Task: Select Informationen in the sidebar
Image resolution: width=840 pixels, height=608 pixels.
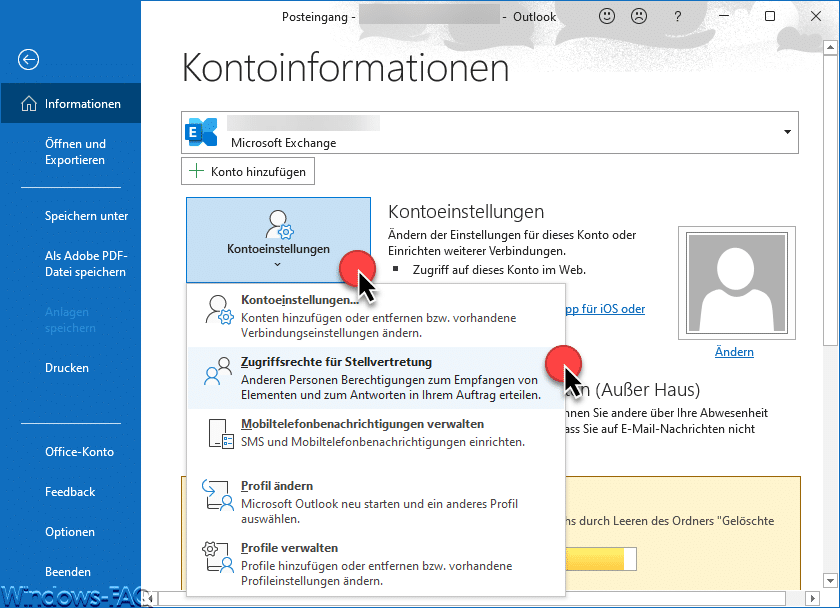Action: pos(71,103)
